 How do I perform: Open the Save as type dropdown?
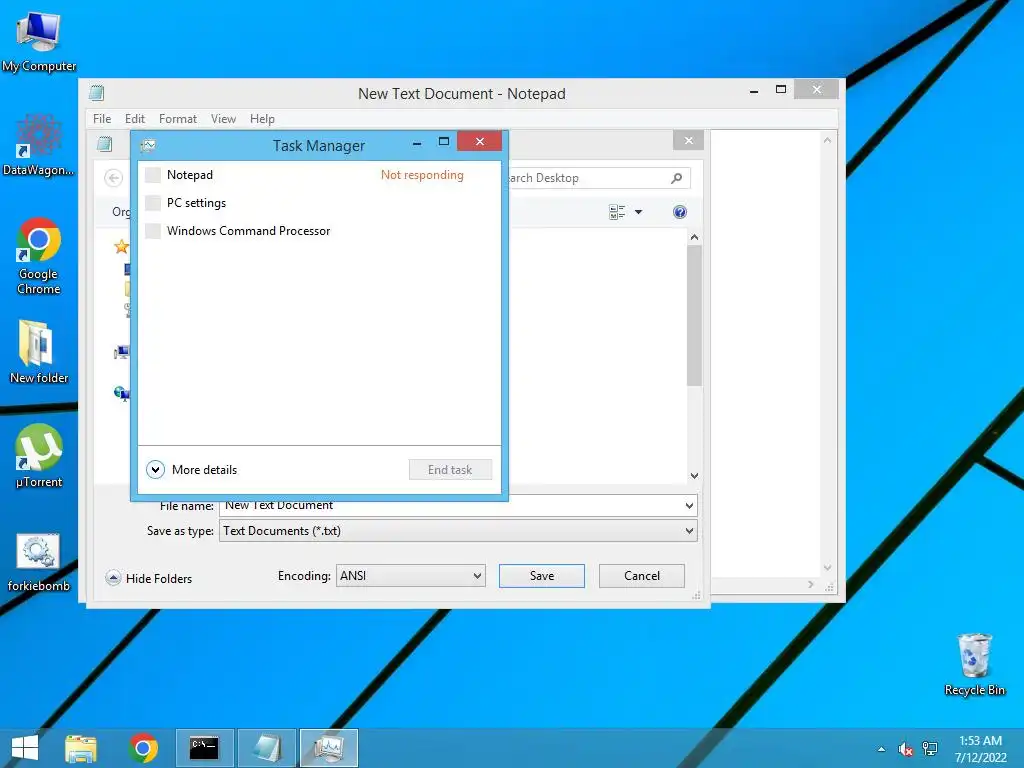tap(458, 531)
